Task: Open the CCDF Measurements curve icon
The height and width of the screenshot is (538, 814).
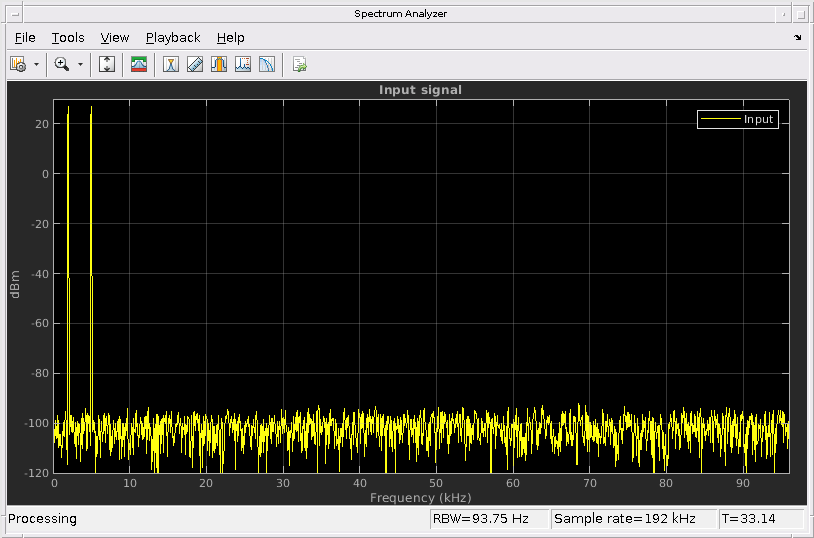Action: click(x=267, y=64)
